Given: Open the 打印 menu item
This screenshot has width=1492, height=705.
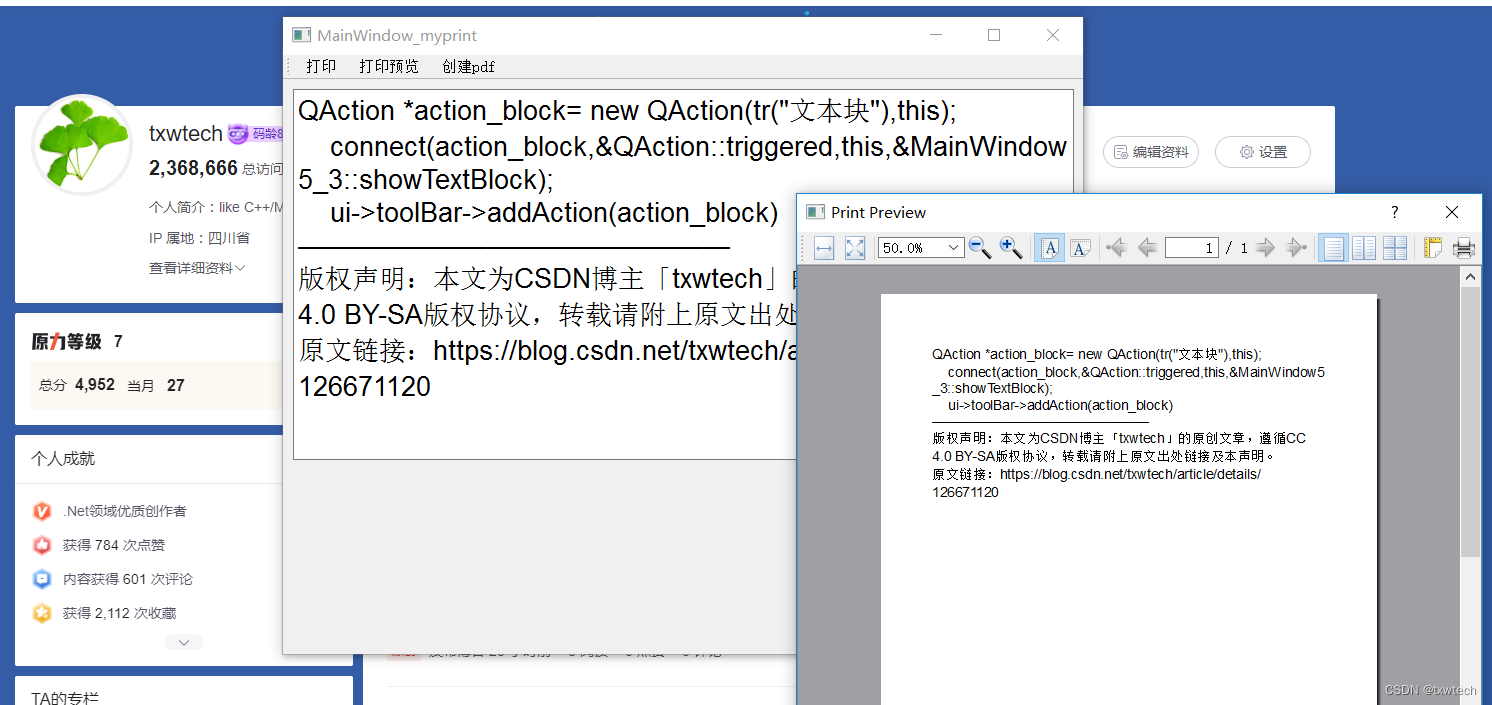Looking at the screenshot, I should click(x=321, y=66).
